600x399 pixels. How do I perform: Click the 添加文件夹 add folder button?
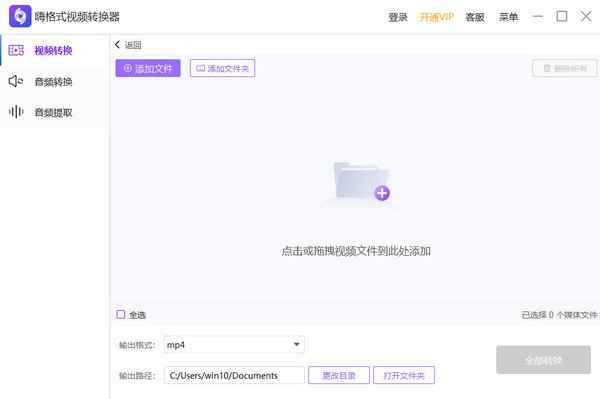[x=222, y=68]
